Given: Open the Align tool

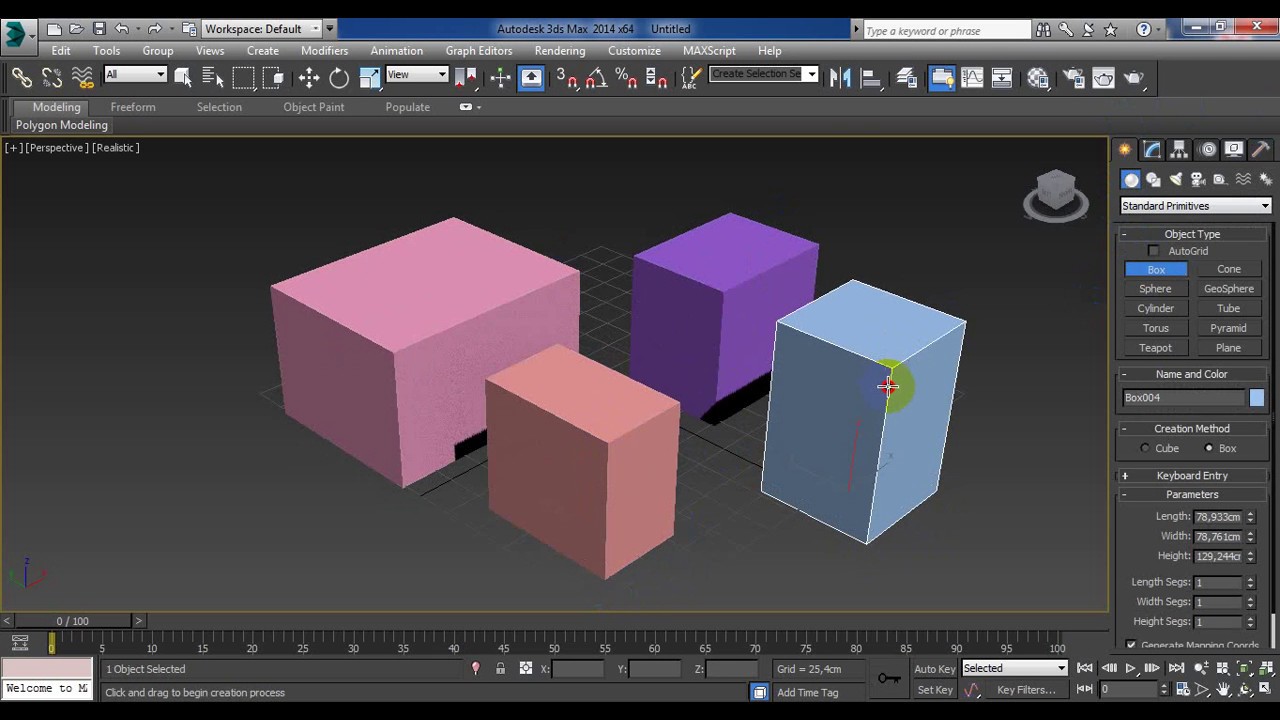Looking at the screenshot, I should click(x=870, y=77).
